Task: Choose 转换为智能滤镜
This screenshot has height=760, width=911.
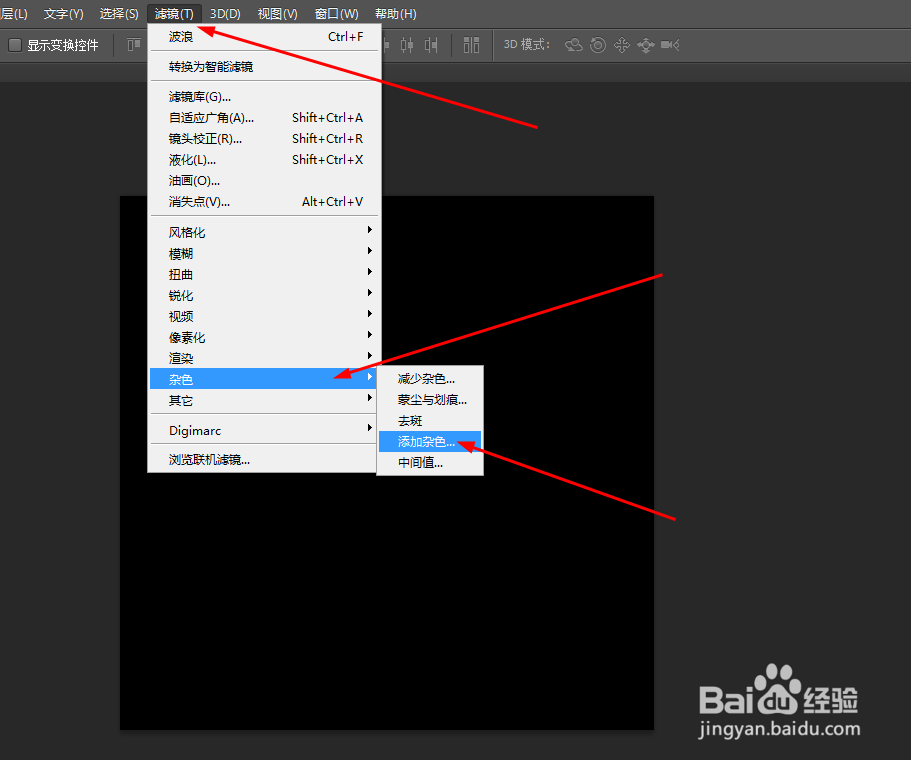Action: coord(265,67)
